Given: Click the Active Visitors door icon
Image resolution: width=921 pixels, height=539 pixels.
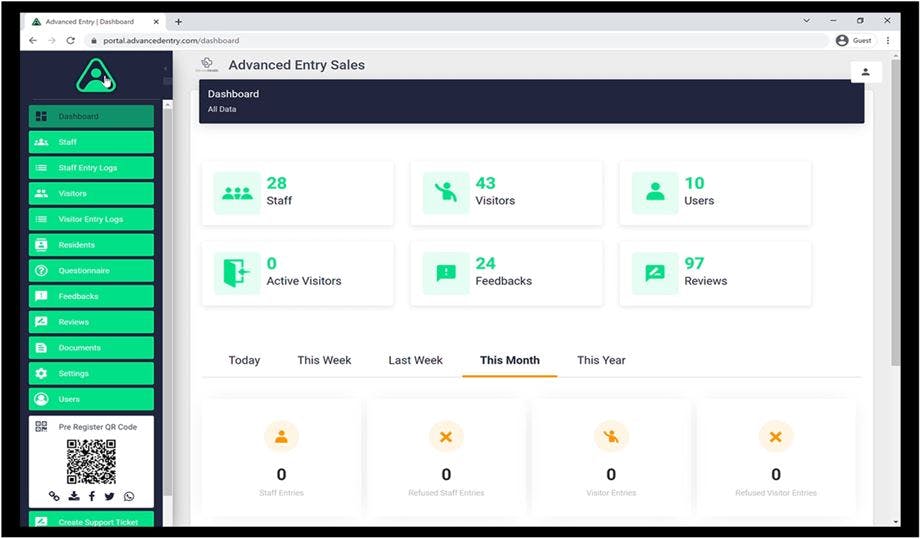Looking at the screenshot, I should (x=237, y=273).
